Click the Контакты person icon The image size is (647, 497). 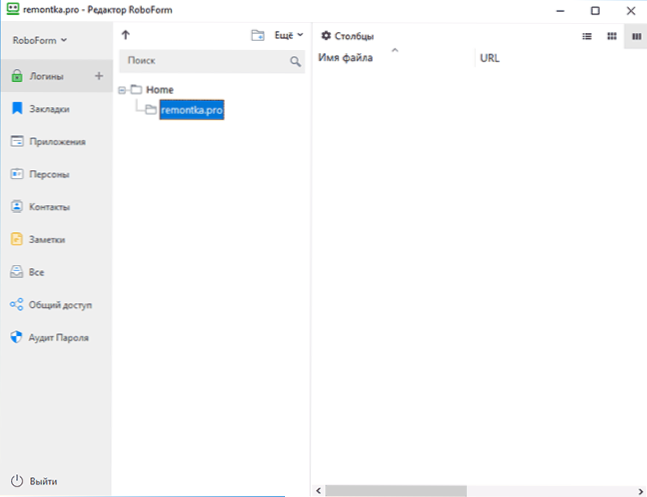[17, 206]
